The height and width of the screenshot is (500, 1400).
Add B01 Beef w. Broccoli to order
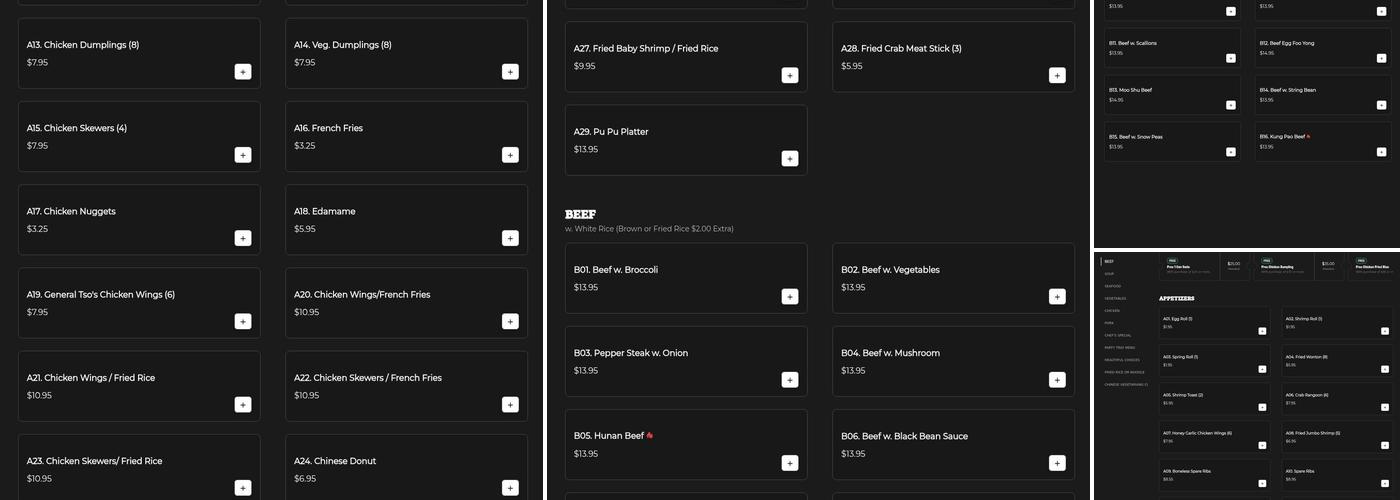click(790, 296)
